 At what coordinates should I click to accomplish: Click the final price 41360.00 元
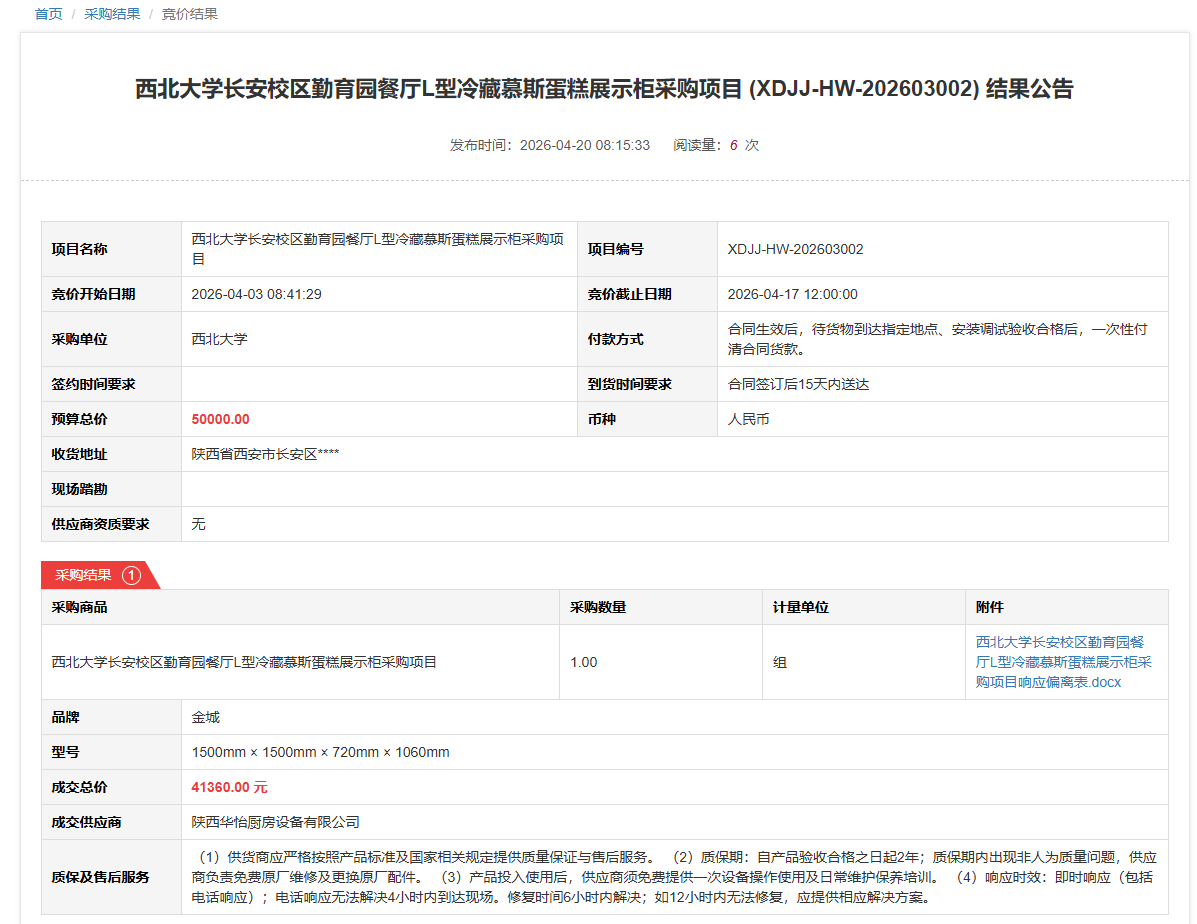pyautogui.click(x=229, y=787)
